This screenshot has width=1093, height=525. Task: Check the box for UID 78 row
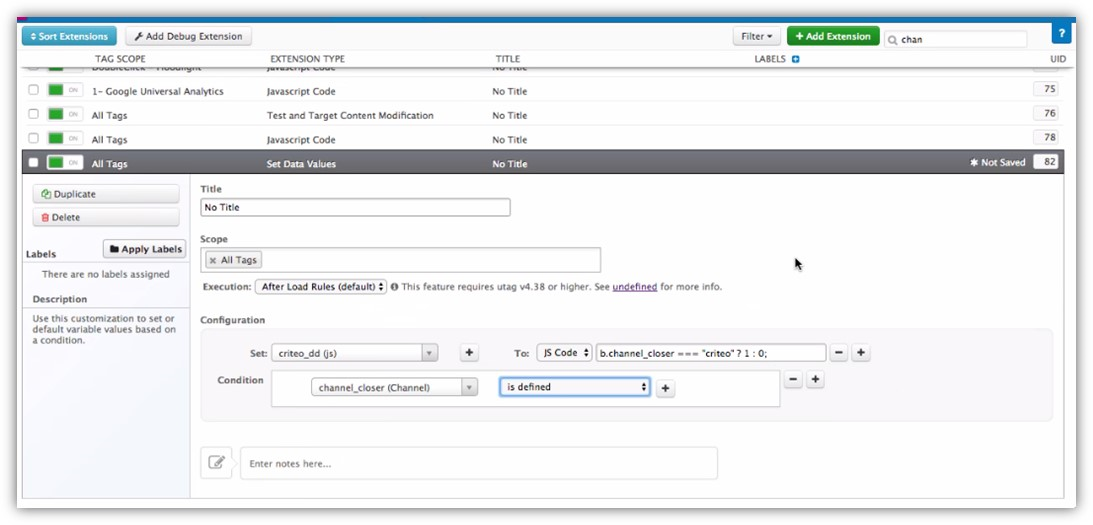(33, 138)
